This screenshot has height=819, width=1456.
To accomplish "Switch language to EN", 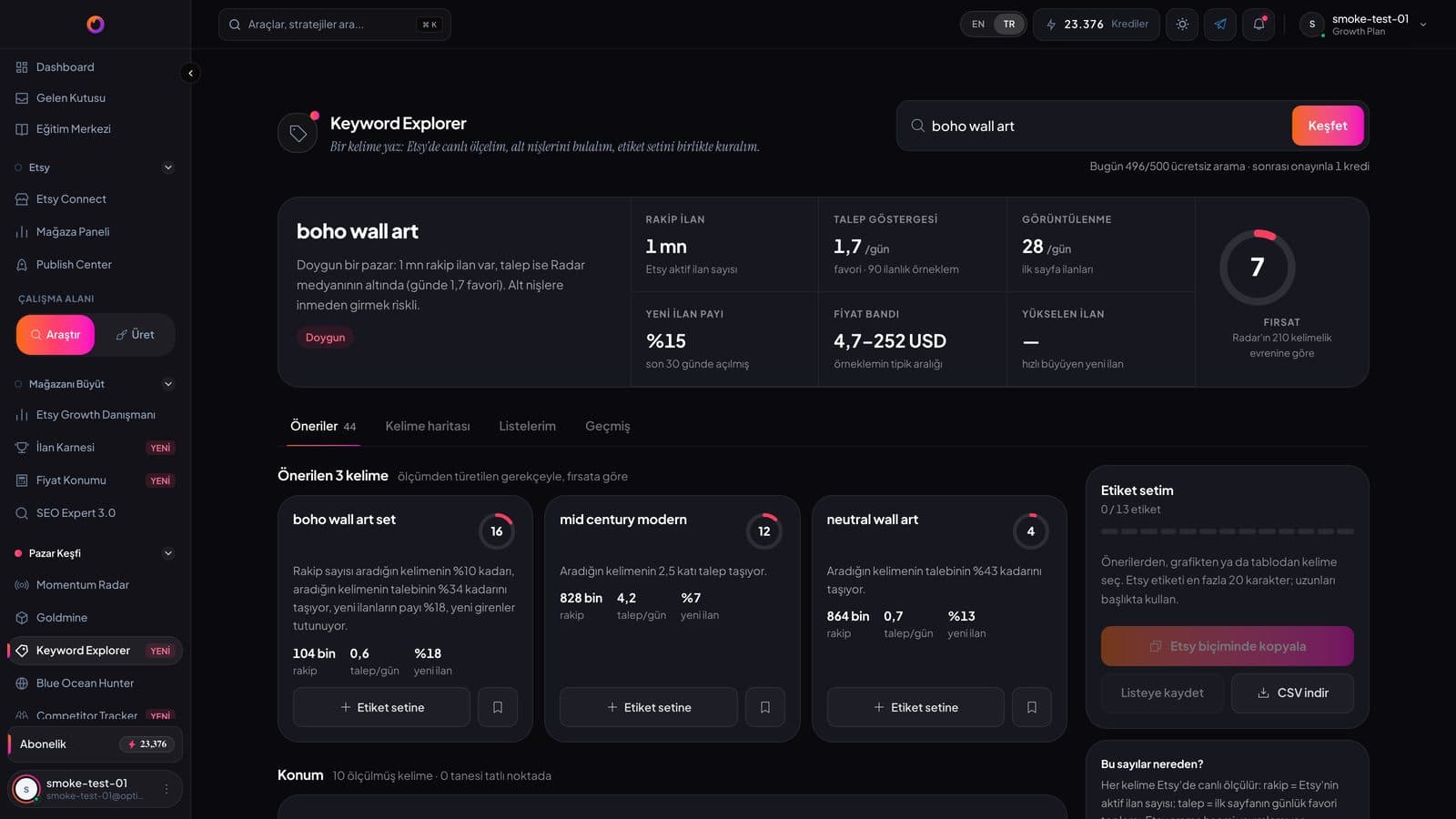I will (x=978, y=25).
